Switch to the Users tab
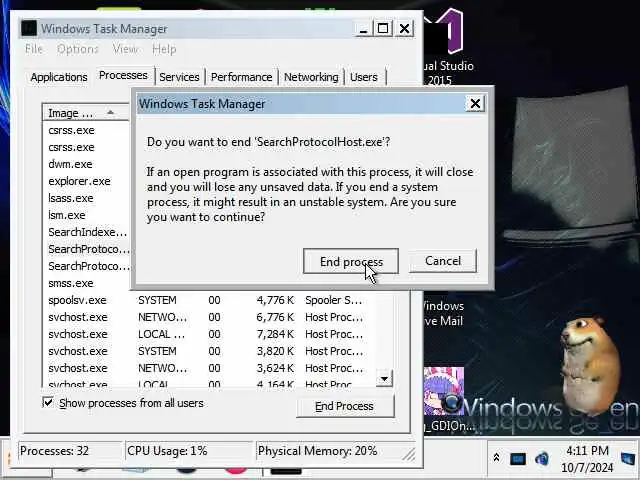 point(364,77)
